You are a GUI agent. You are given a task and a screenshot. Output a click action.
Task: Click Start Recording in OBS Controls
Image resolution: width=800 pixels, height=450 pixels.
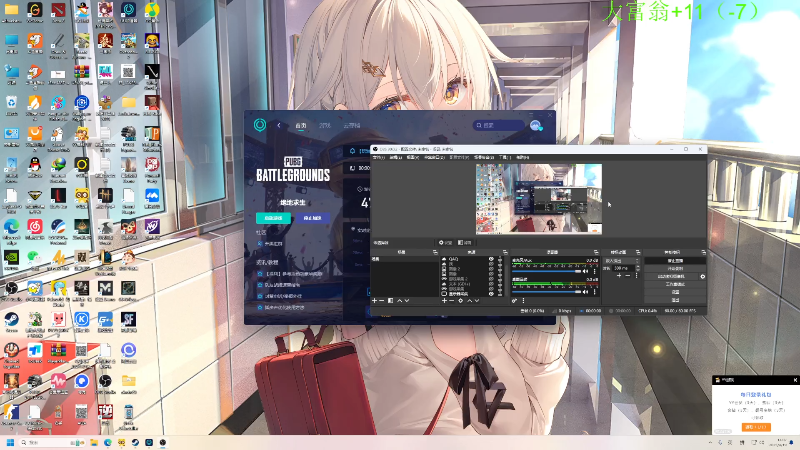tap(676, 268)
